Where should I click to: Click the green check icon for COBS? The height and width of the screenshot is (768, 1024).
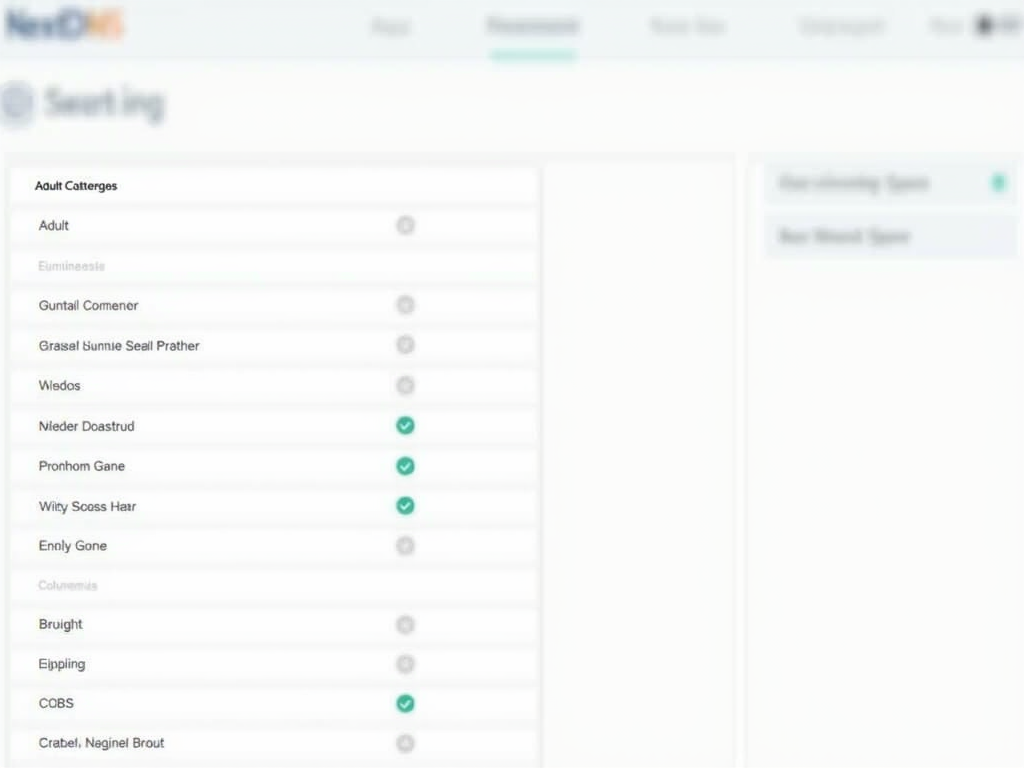click(x=405, y=703)
